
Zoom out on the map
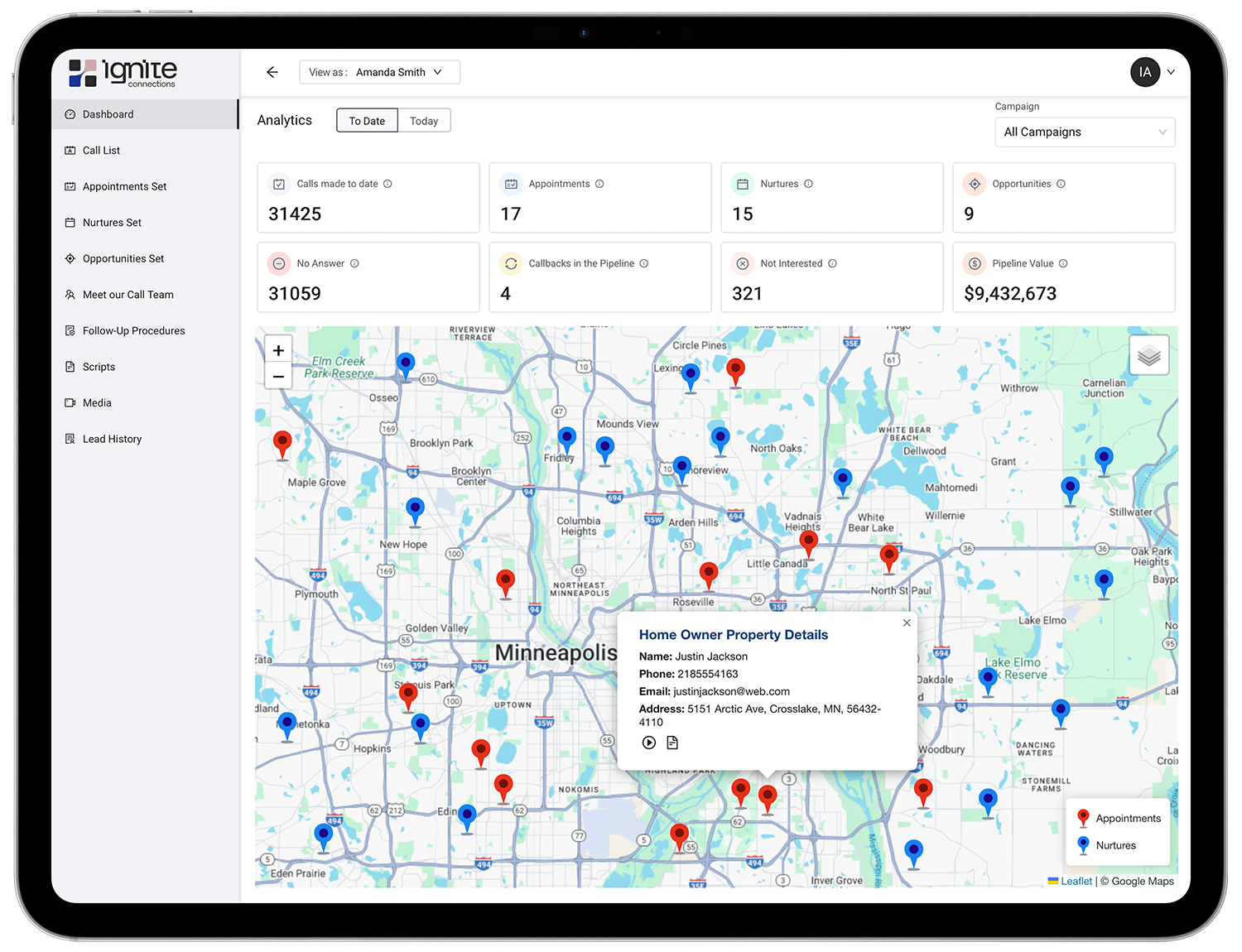coord(279,377)
